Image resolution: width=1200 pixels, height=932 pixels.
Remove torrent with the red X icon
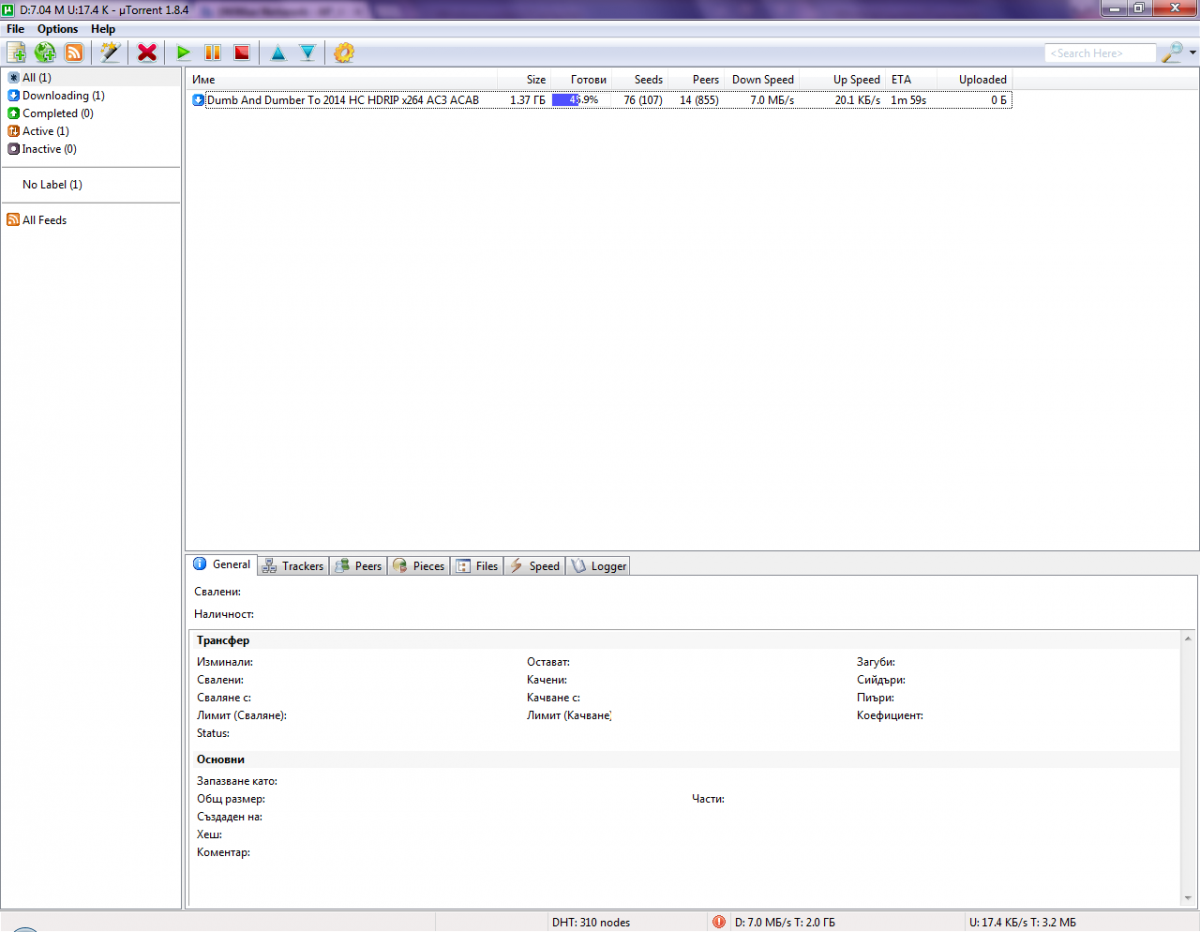click(x=147, y=53)
